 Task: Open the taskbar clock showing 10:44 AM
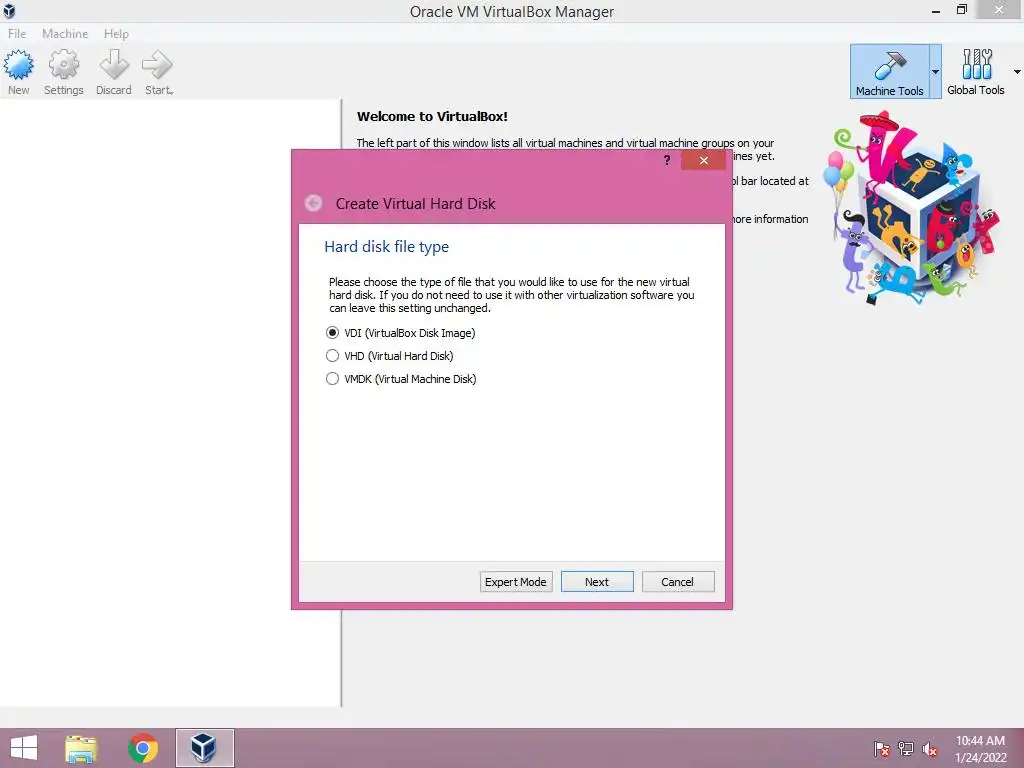click(x=980, y=749)
